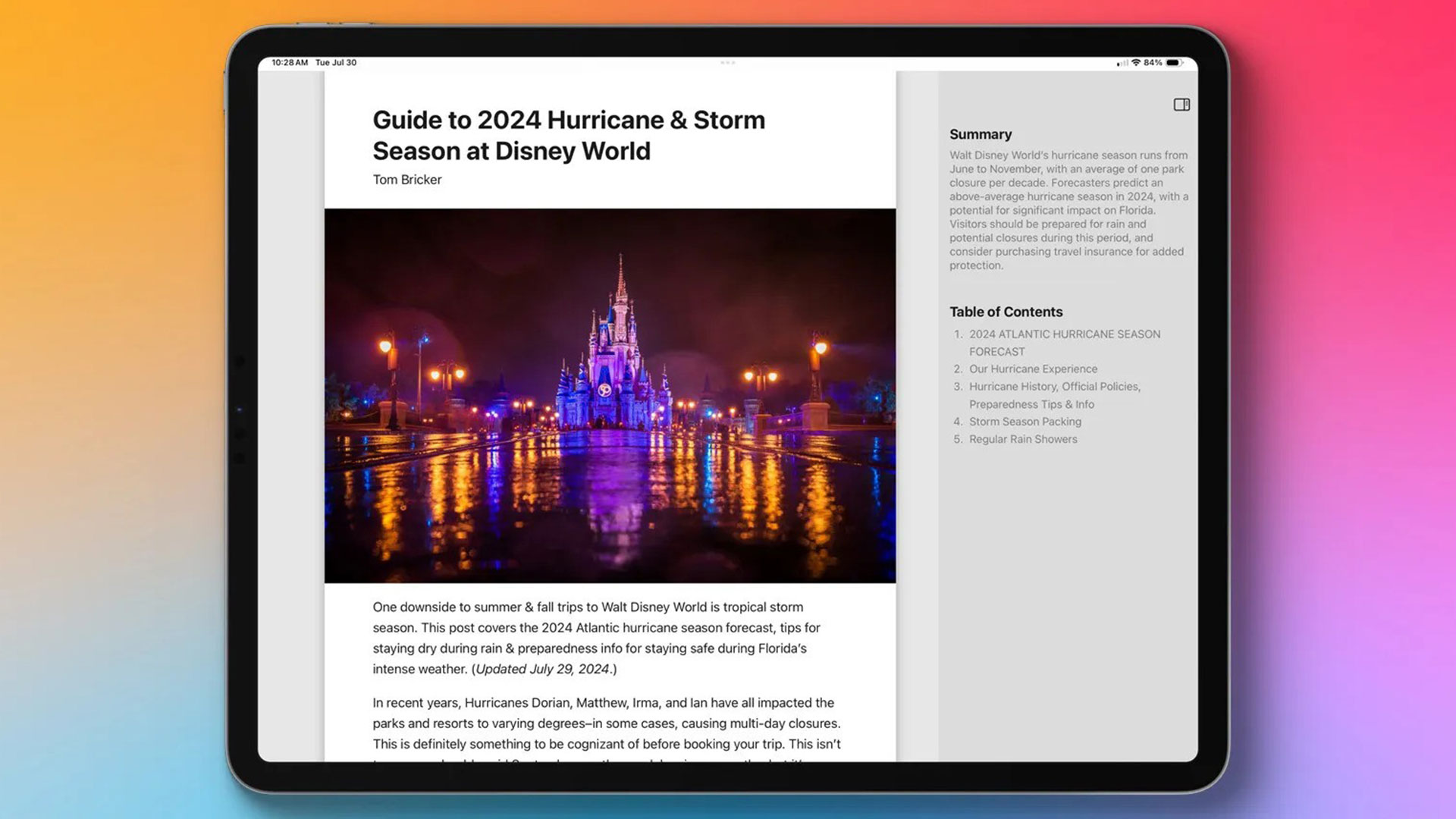Expand the 2024 Atlantic Hurricane Season Forecast section
This screenshot has height=819, width=1456.
1063,342
